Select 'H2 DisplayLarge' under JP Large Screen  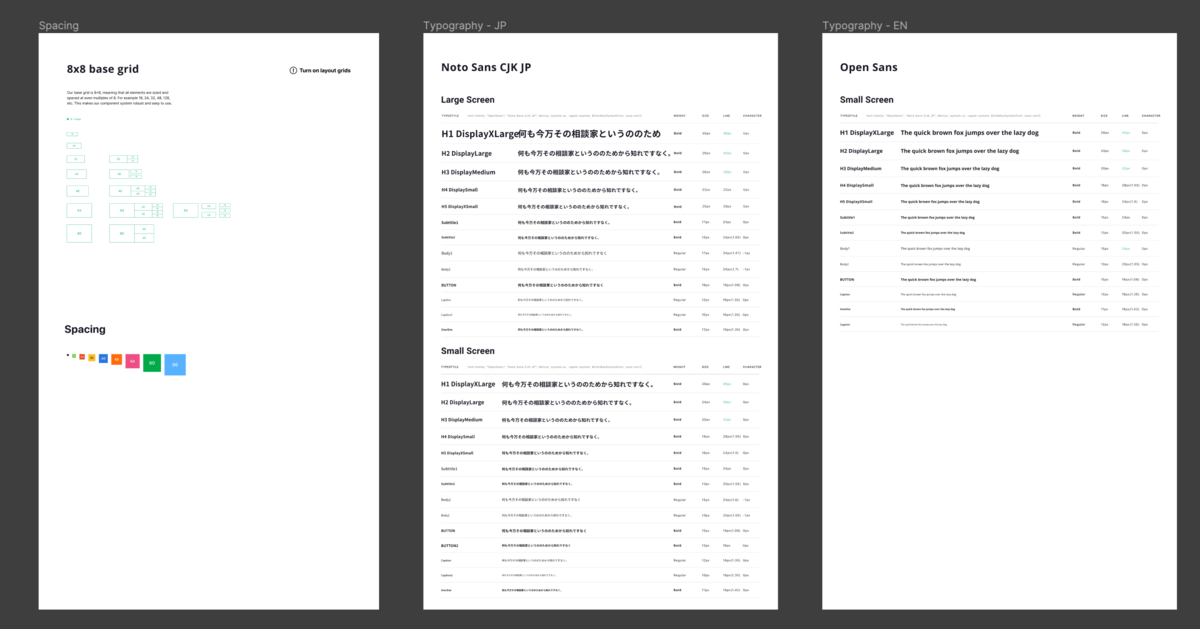[466, 153]
